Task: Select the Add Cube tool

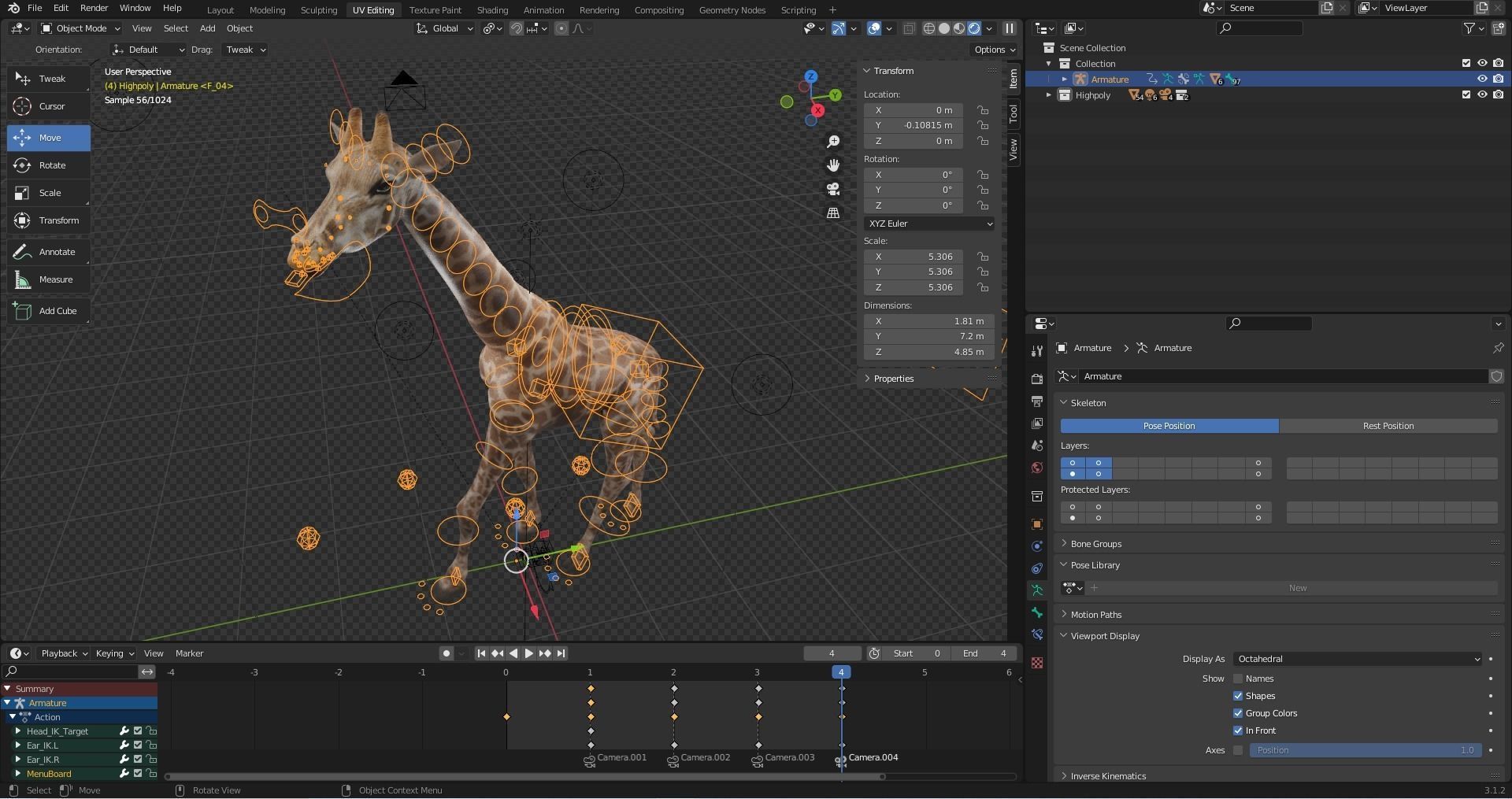Action: (x=49, y=311)
